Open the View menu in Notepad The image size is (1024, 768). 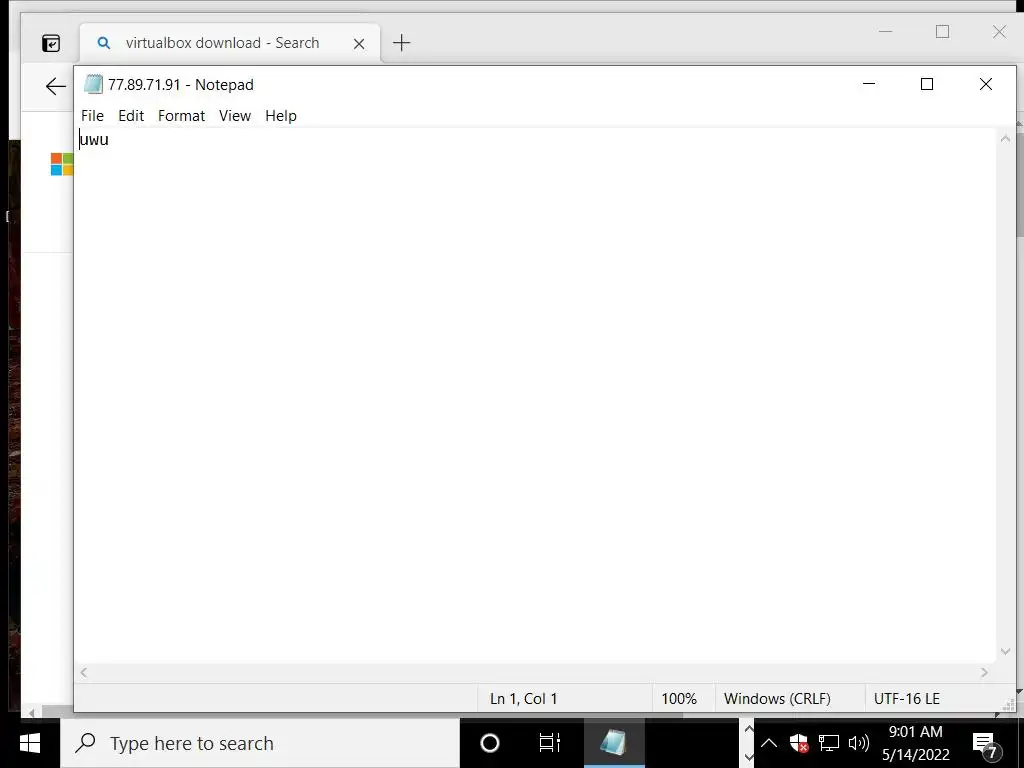point(234,116)
